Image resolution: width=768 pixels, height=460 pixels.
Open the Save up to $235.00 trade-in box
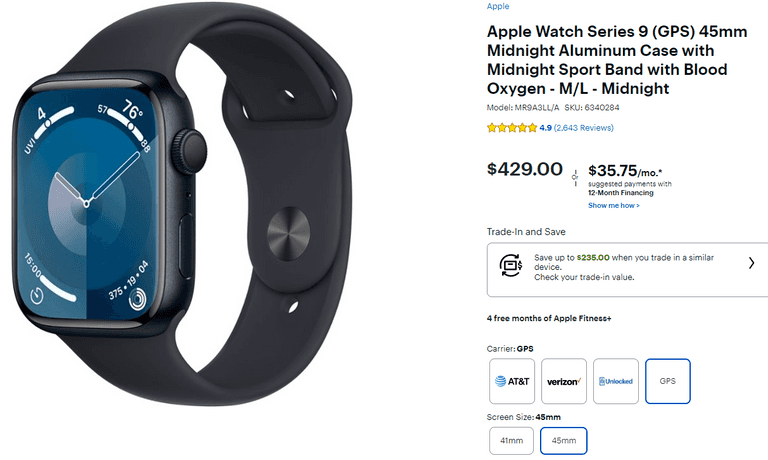click(x=627, y=269)
